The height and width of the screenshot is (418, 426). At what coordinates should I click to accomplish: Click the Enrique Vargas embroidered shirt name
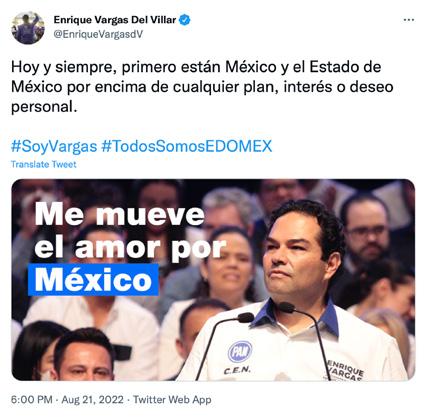[345, 371]
